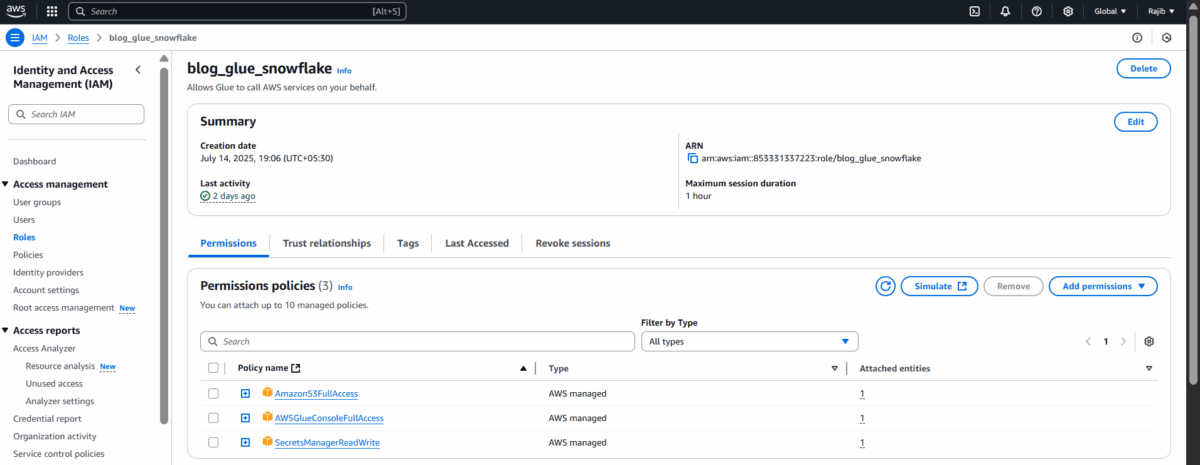Open the AWSGlueConsoleFullAccess policy link
The height and width of the screenshot is (465, 1200).
point(329,417)
